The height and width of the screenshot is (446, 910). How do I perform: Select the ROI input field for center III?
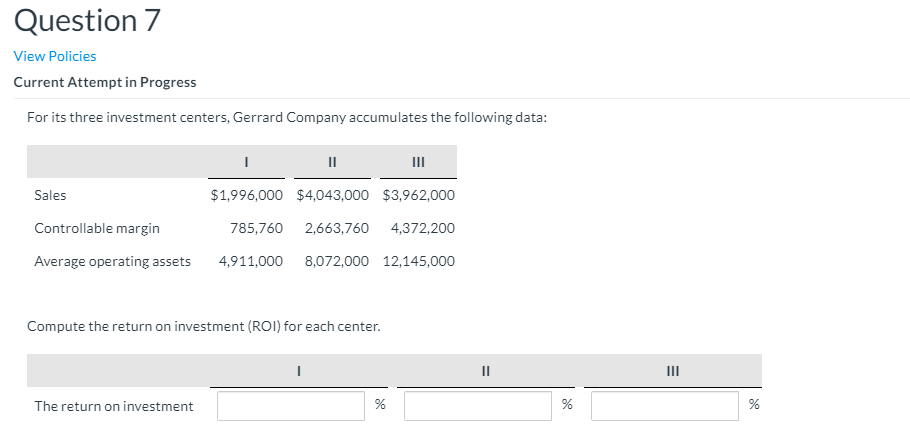[664, 406]
